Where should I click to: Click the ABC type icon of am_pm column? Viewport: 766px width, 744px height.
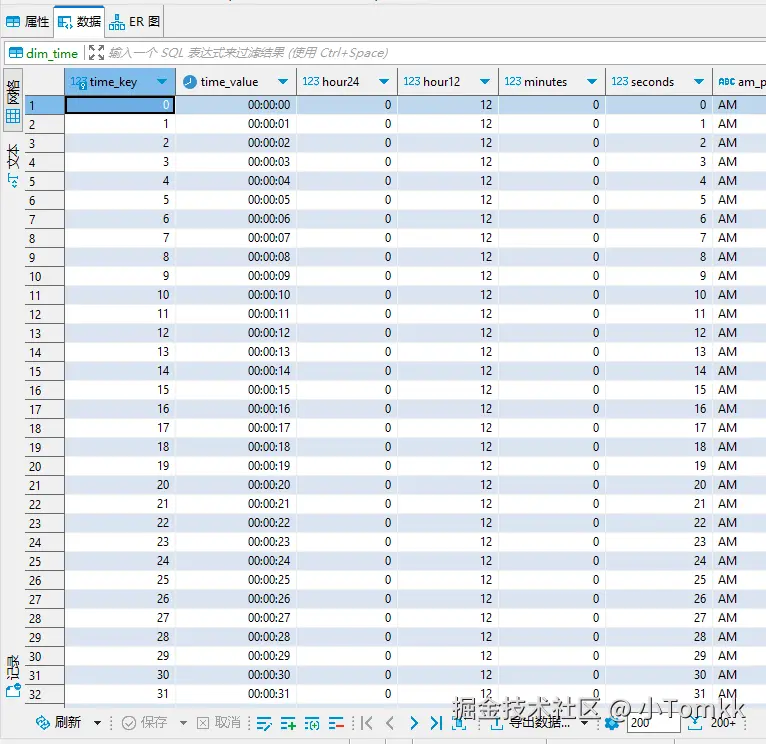[726, 82]
